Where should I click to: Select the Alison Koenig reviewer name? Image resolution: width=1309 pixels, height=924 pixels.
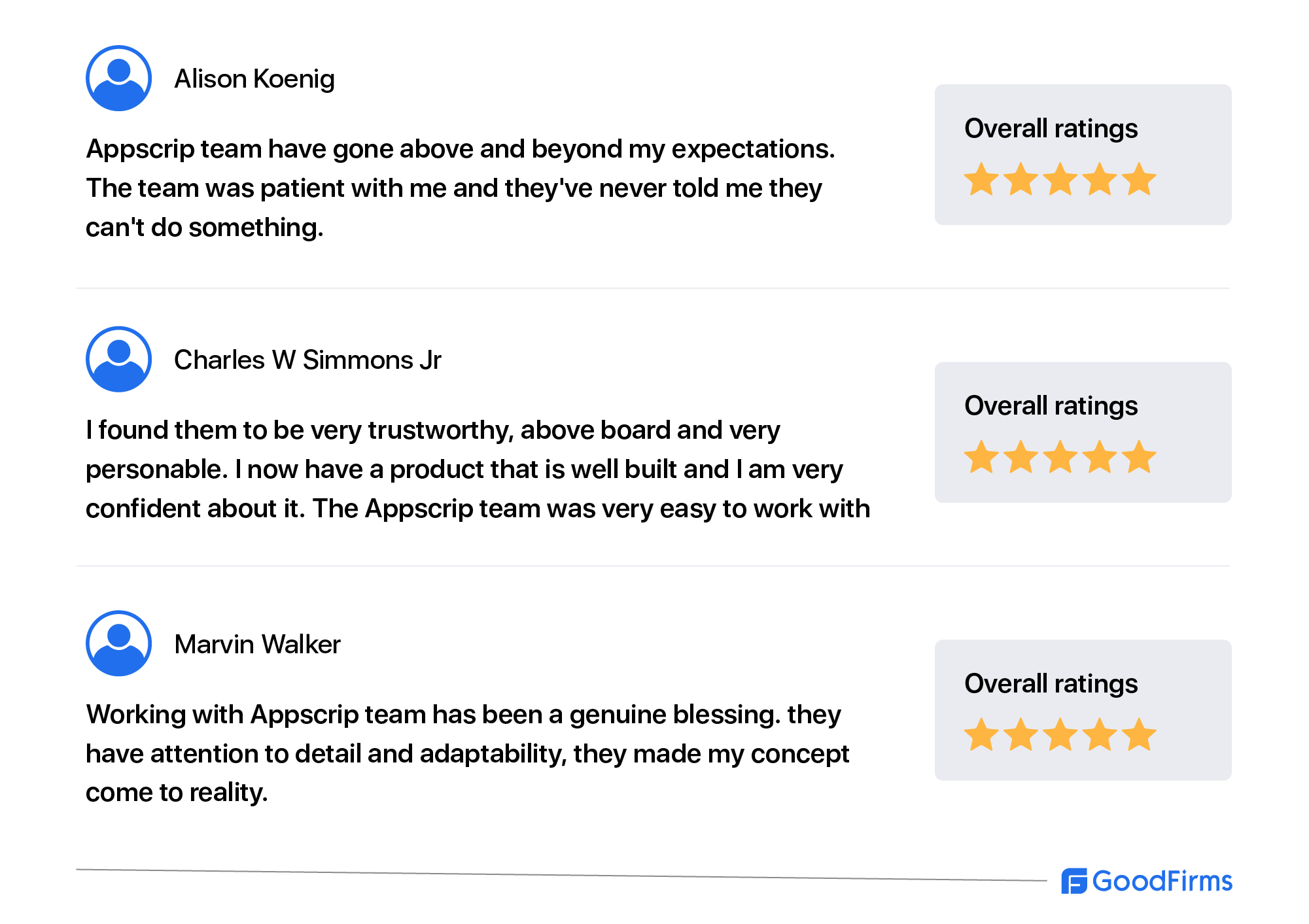click(x=254, y=79)
